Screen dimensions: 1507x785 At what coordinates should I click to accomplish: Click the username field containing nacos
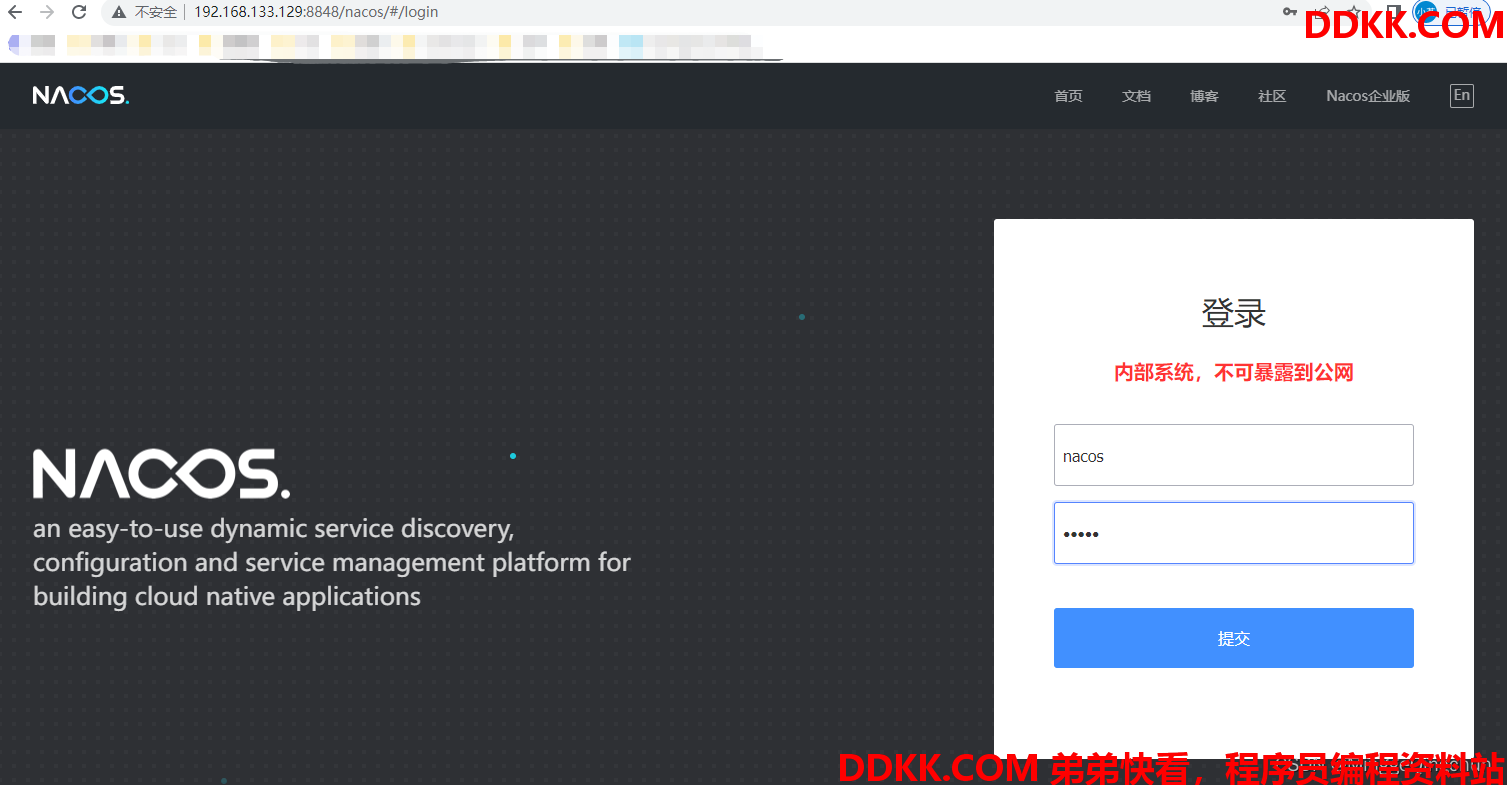click(x=1234, y=455)
